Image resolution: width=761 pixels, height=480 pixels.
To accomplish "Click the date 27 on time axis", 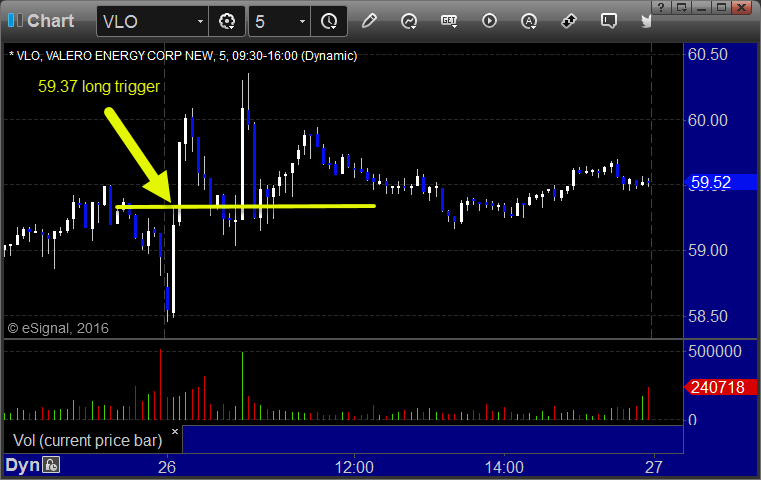I will pyautogui.click(x=653, y=467).
